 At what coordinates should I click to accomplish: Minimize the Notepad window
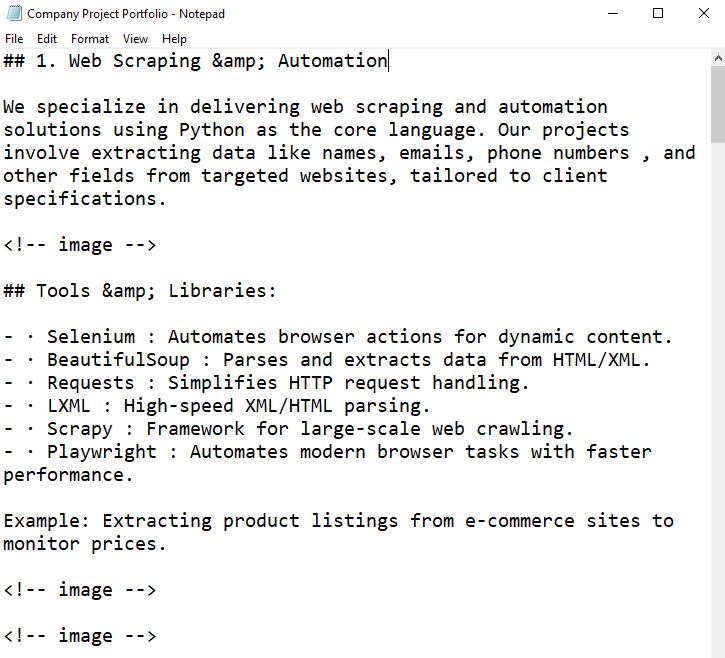pyautogui.click(x=613, y=13)
